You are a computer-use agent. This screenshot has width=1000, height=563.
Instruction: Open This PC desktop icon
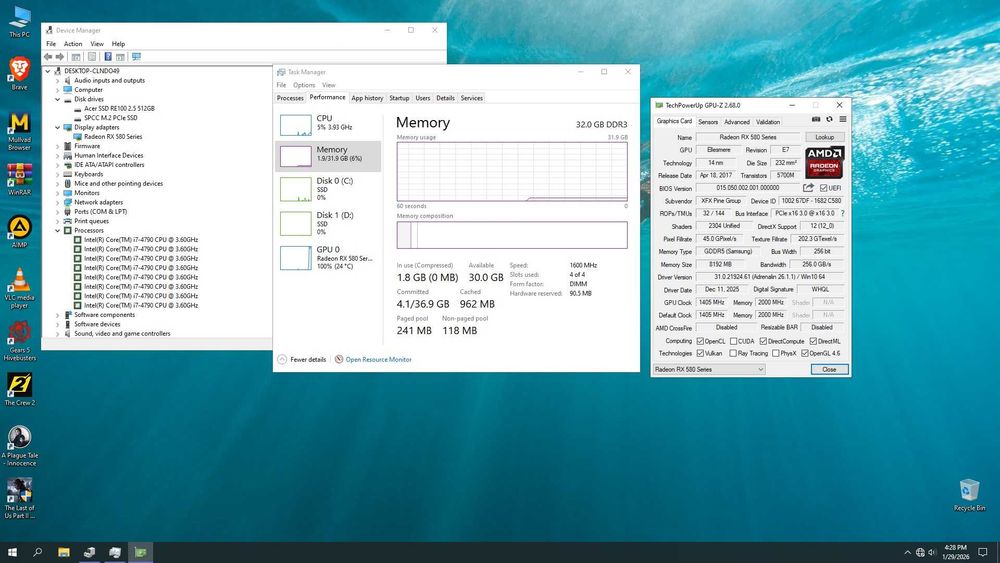[19, 22]
